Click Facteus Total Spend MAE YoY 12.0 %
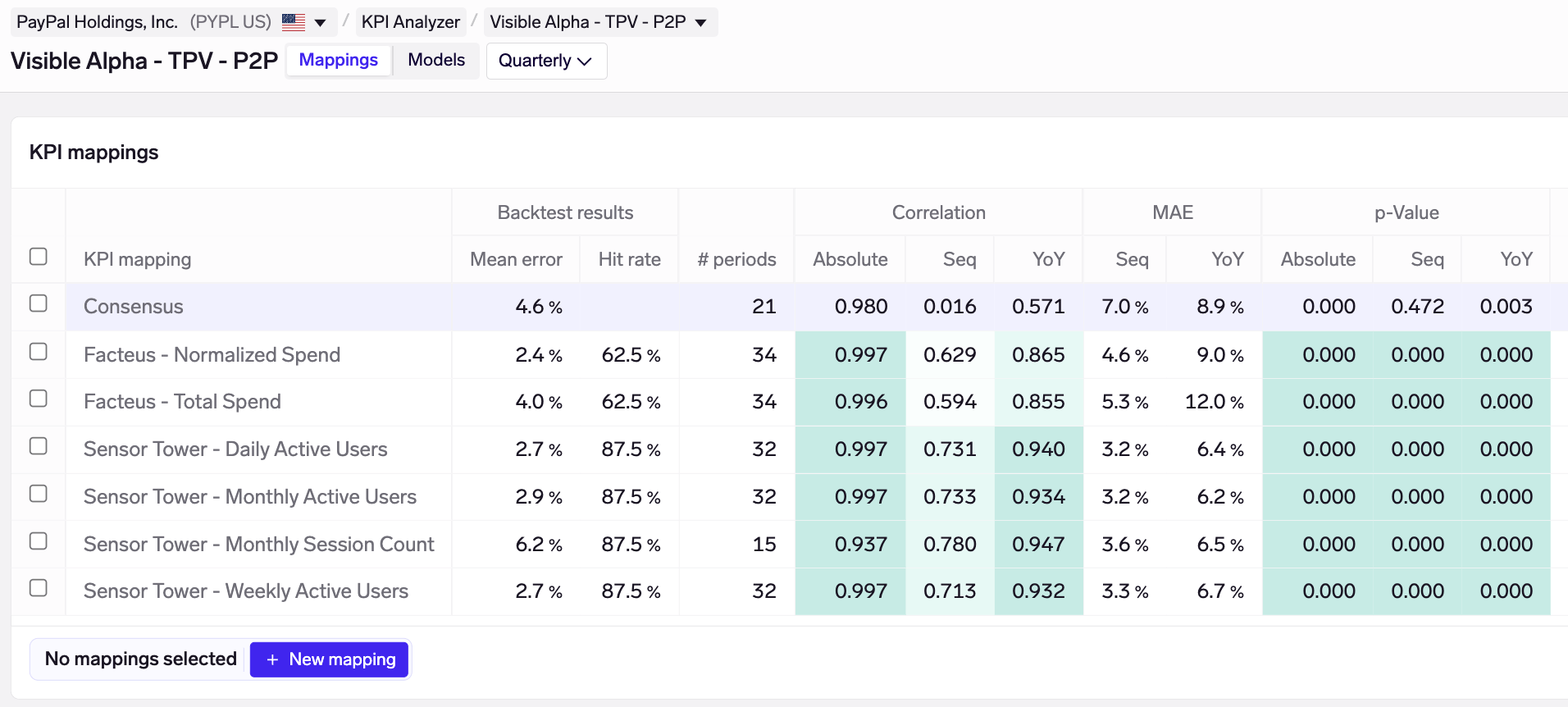 click(x=1215, y=402)
